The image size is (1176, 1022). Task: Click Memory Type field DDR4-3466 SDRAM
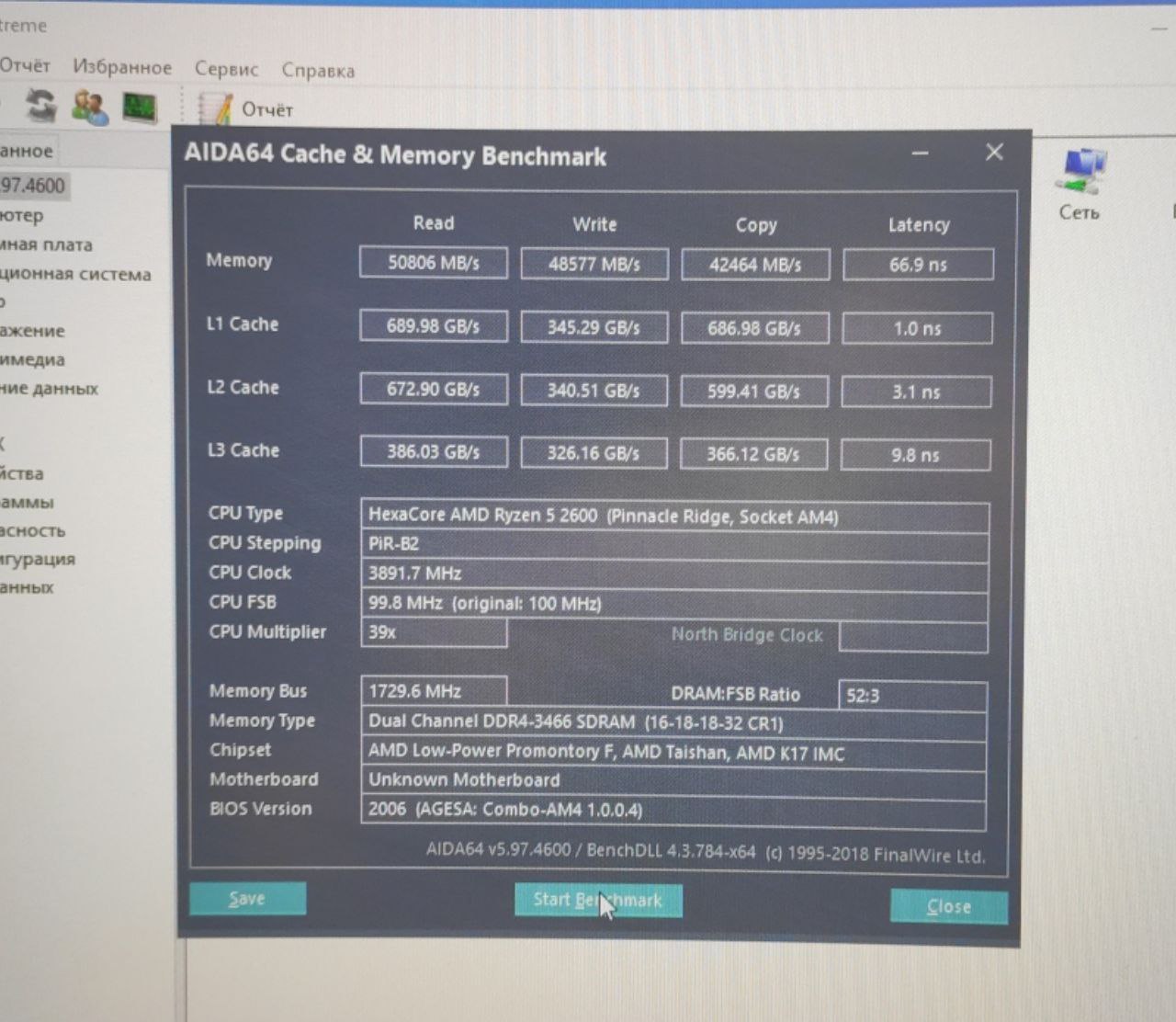(674, 722)
